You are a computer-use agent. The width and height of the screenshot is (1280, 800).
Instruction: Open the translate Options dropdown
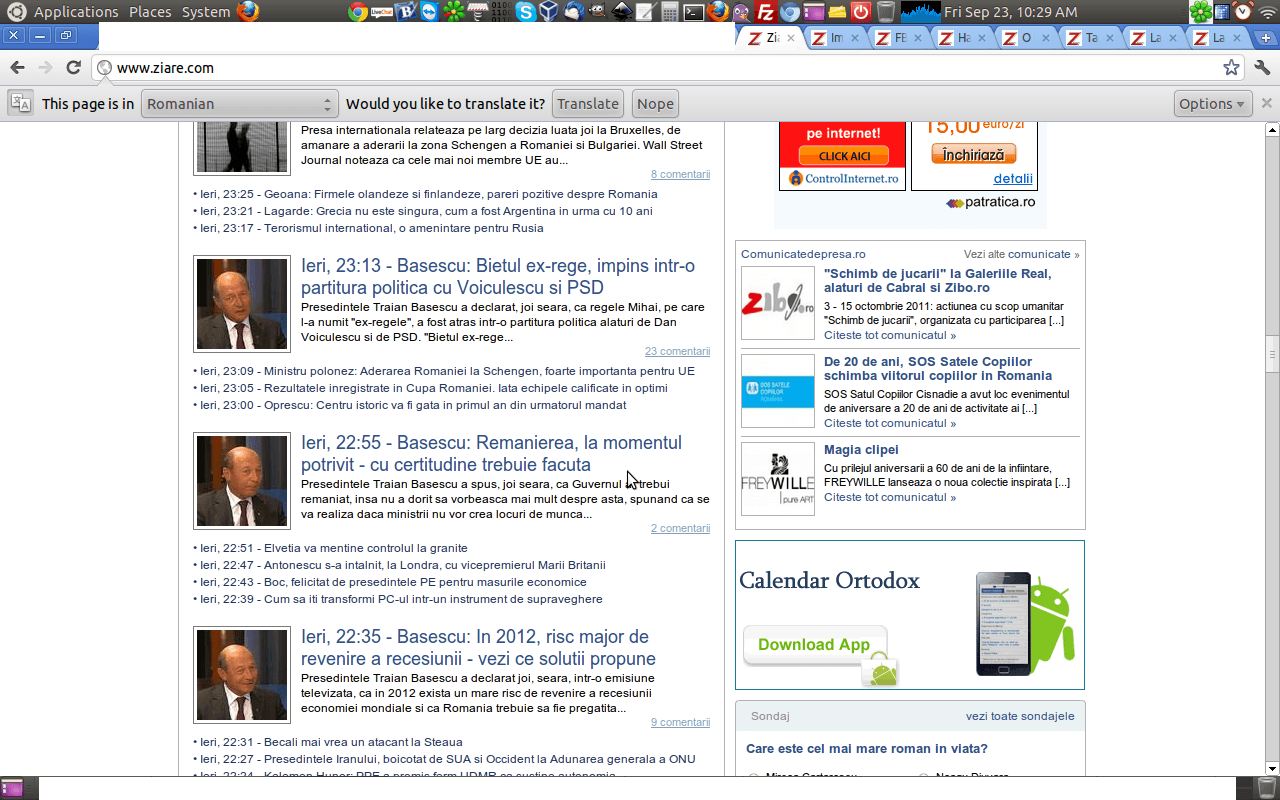coord(1212,104)
